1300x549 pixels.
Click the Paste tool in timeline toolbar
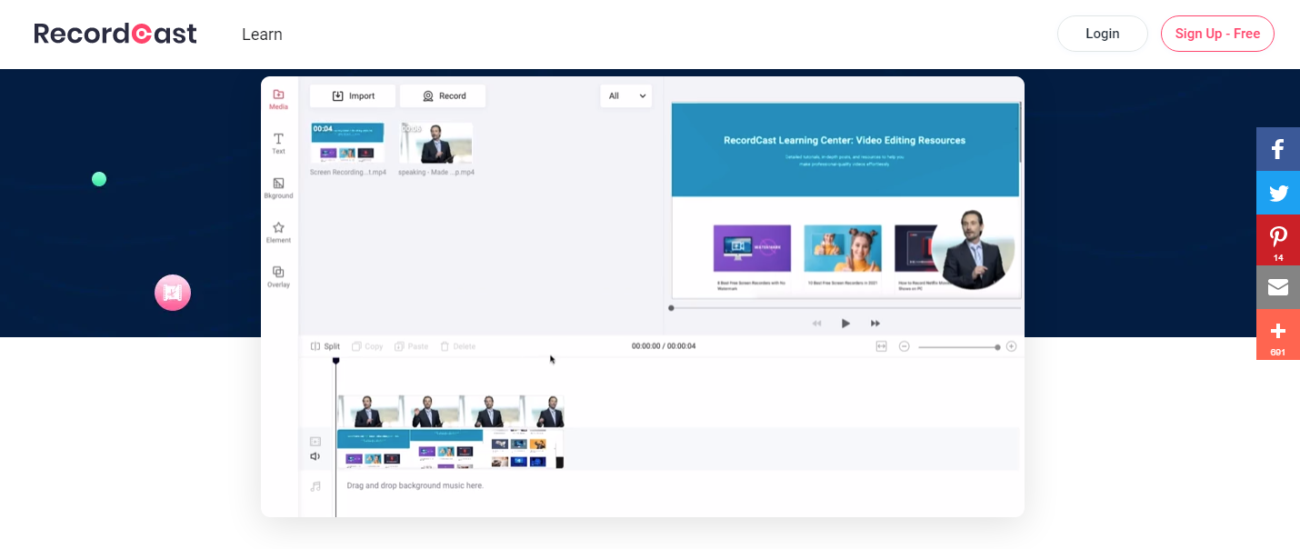point(412,346)
